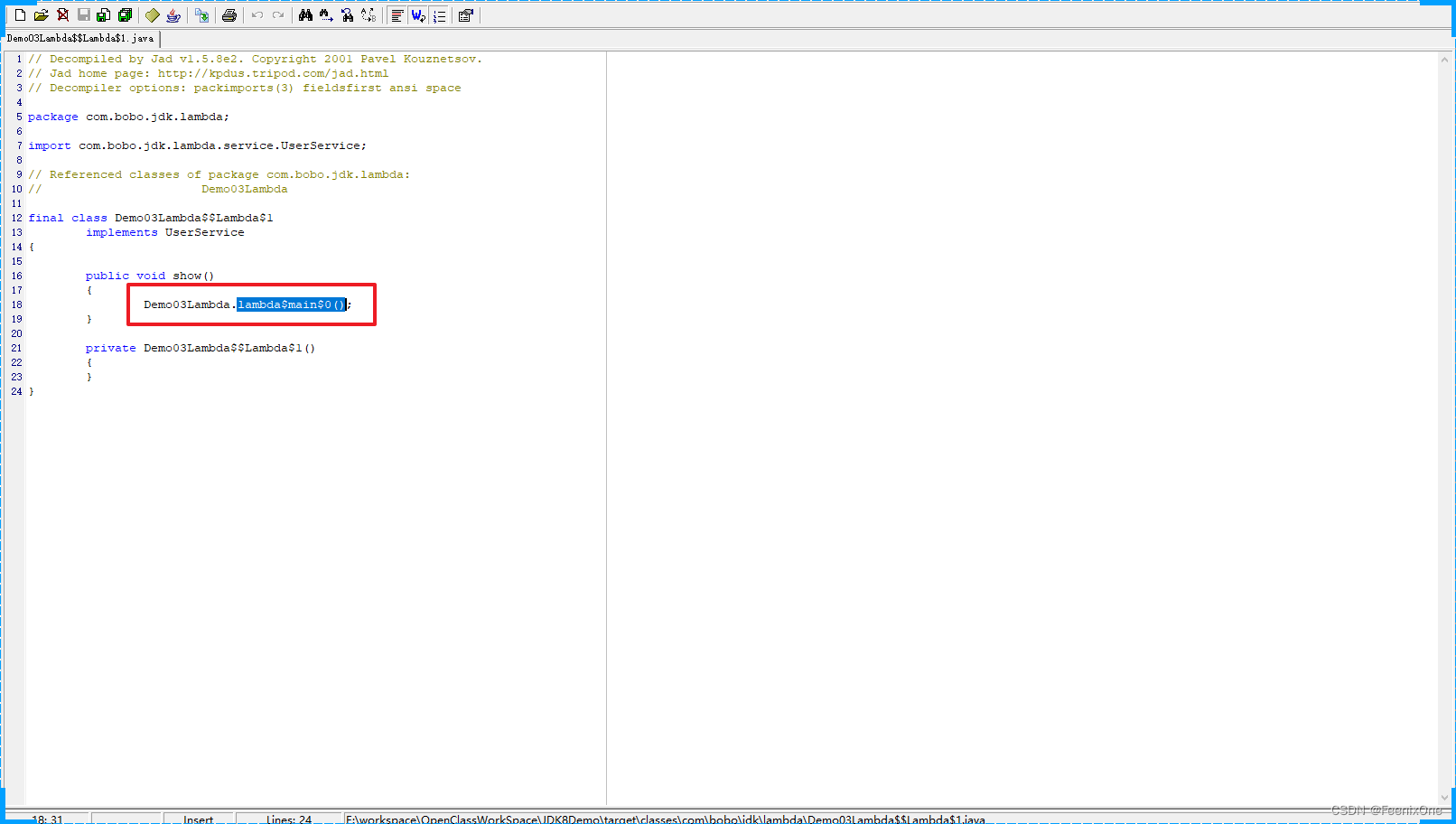Click the scrollbar down arrow
The width and height of the screenshot is (1456, 824).
1445,797
